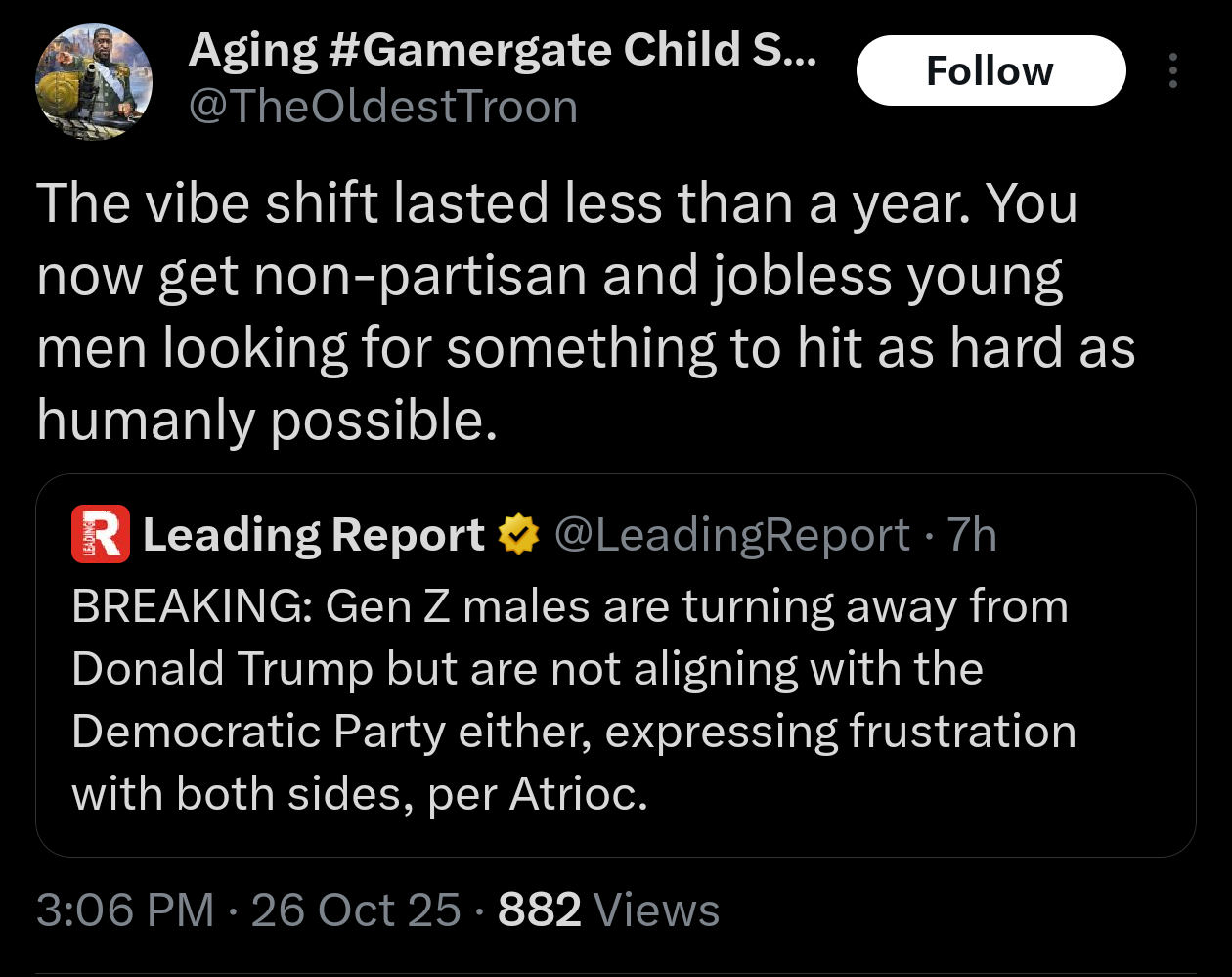Viewport: 1232px width, 977px height.
Task: Open the quoted post body text
Action: (x=573, y=699)
